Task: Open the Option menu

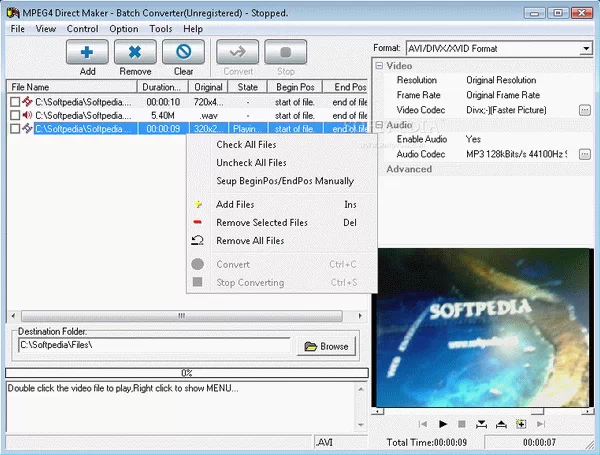Action: click(124, 29)
